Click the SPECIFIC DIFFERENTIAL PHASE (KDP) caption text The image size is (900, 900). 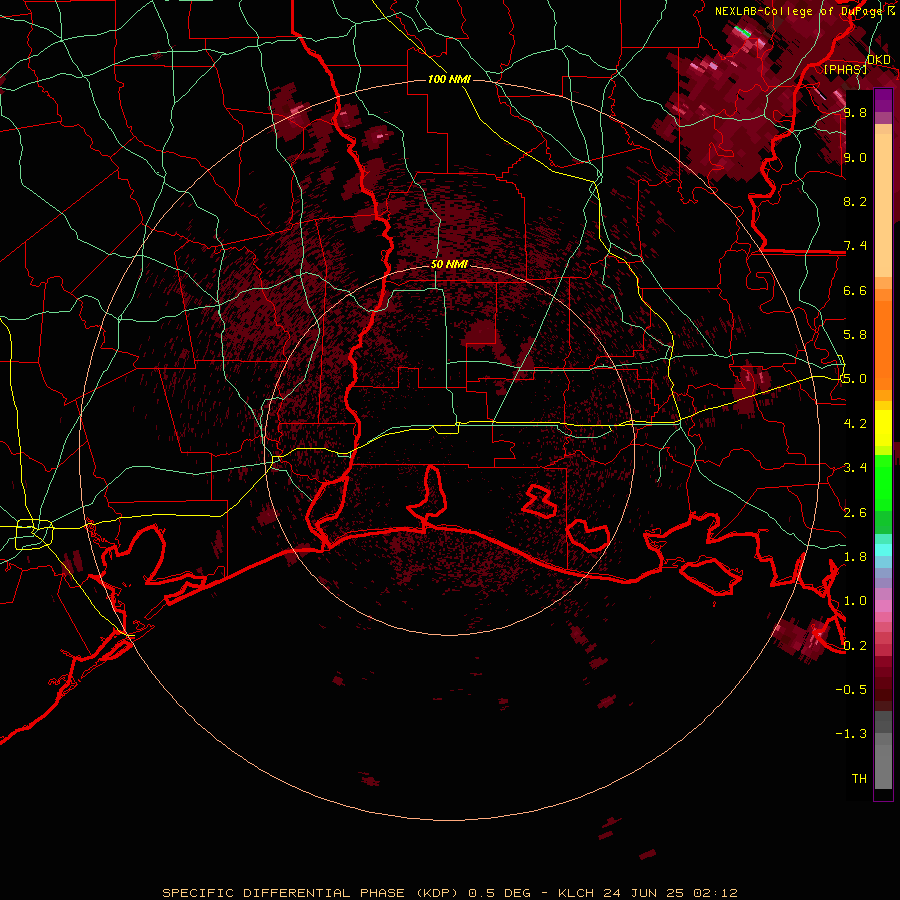pos(312,893)
